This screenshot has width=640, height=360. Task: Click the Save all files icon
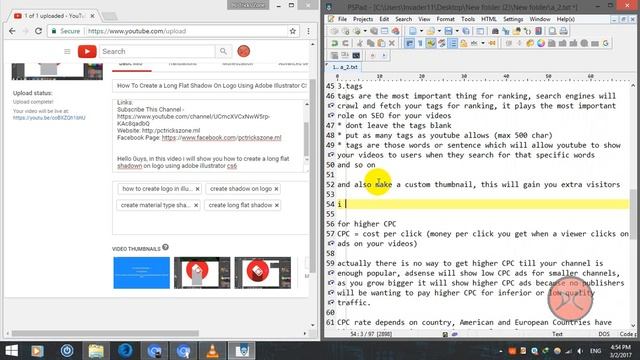point(466,31)
